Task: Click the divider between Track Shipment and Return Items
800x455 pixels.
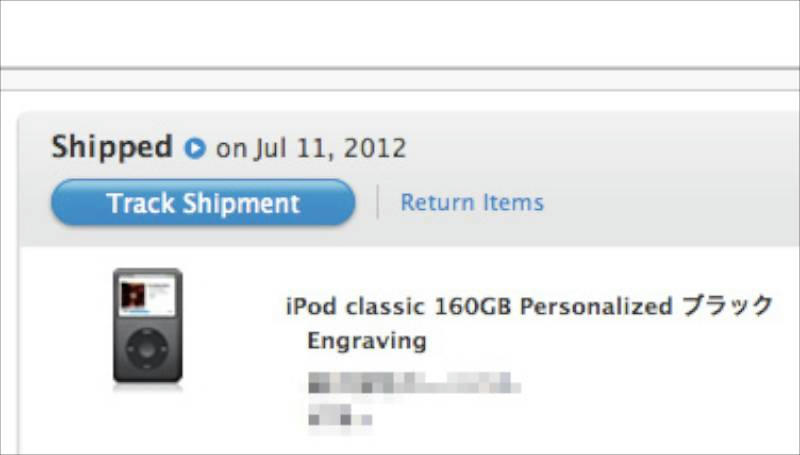Action: (x=378, y=202)
